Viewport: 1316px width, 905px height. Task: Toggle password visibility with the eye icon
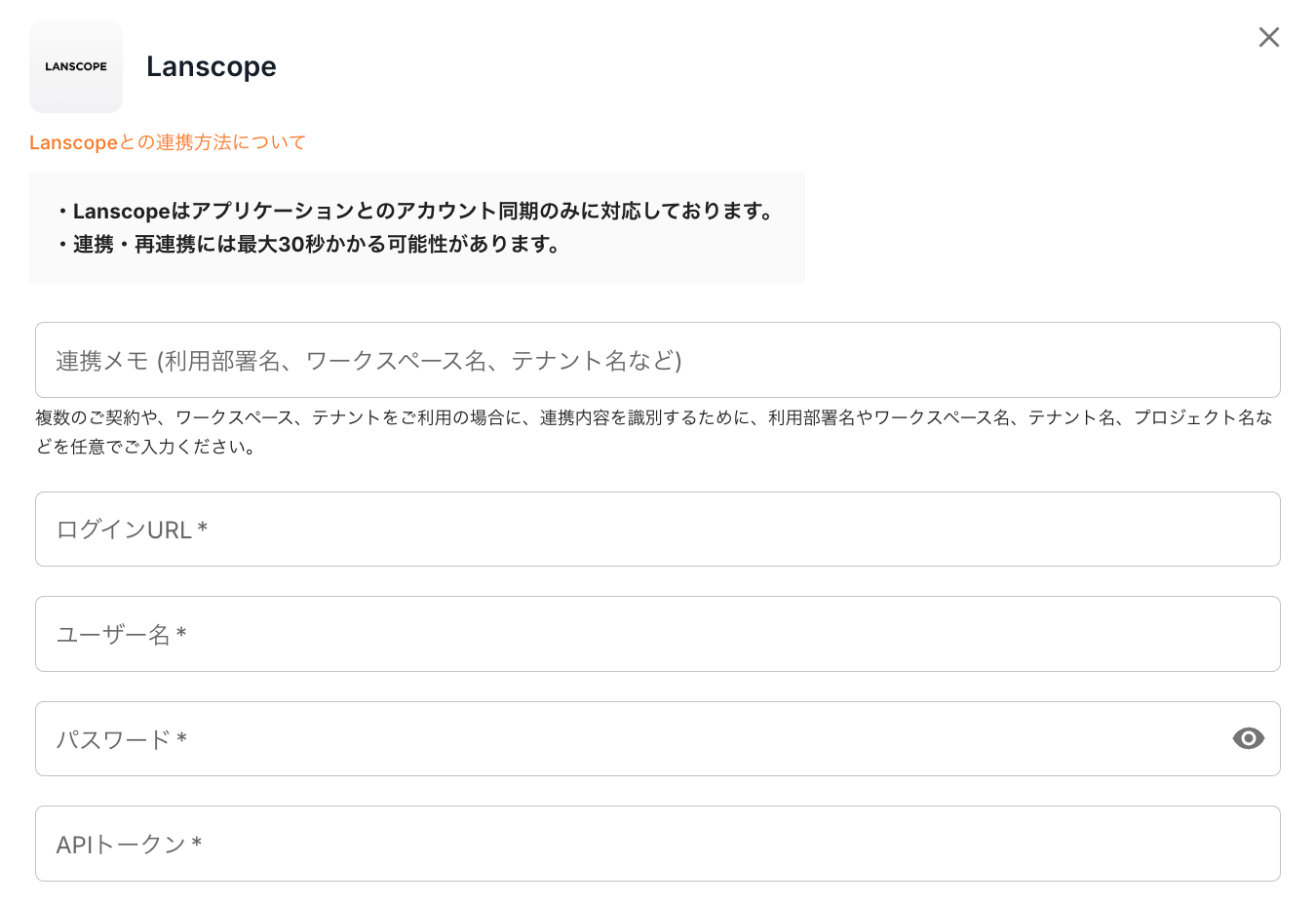point(1248,738)
